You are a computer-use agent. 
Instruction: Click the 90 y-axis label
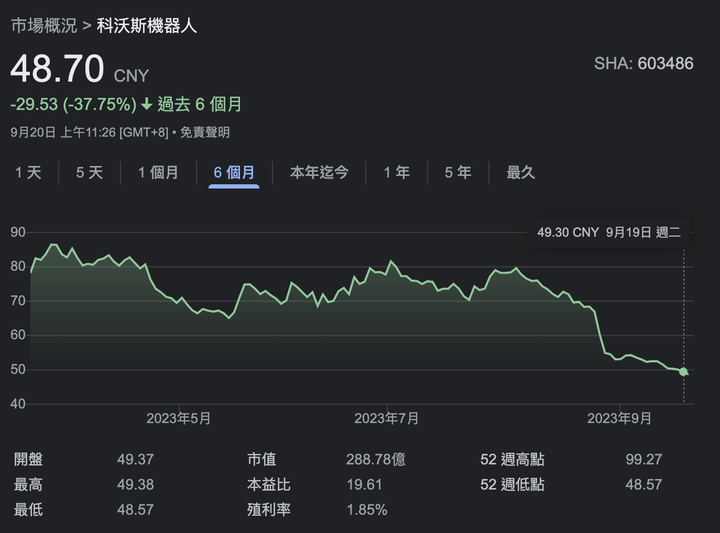tap(18, 232)
